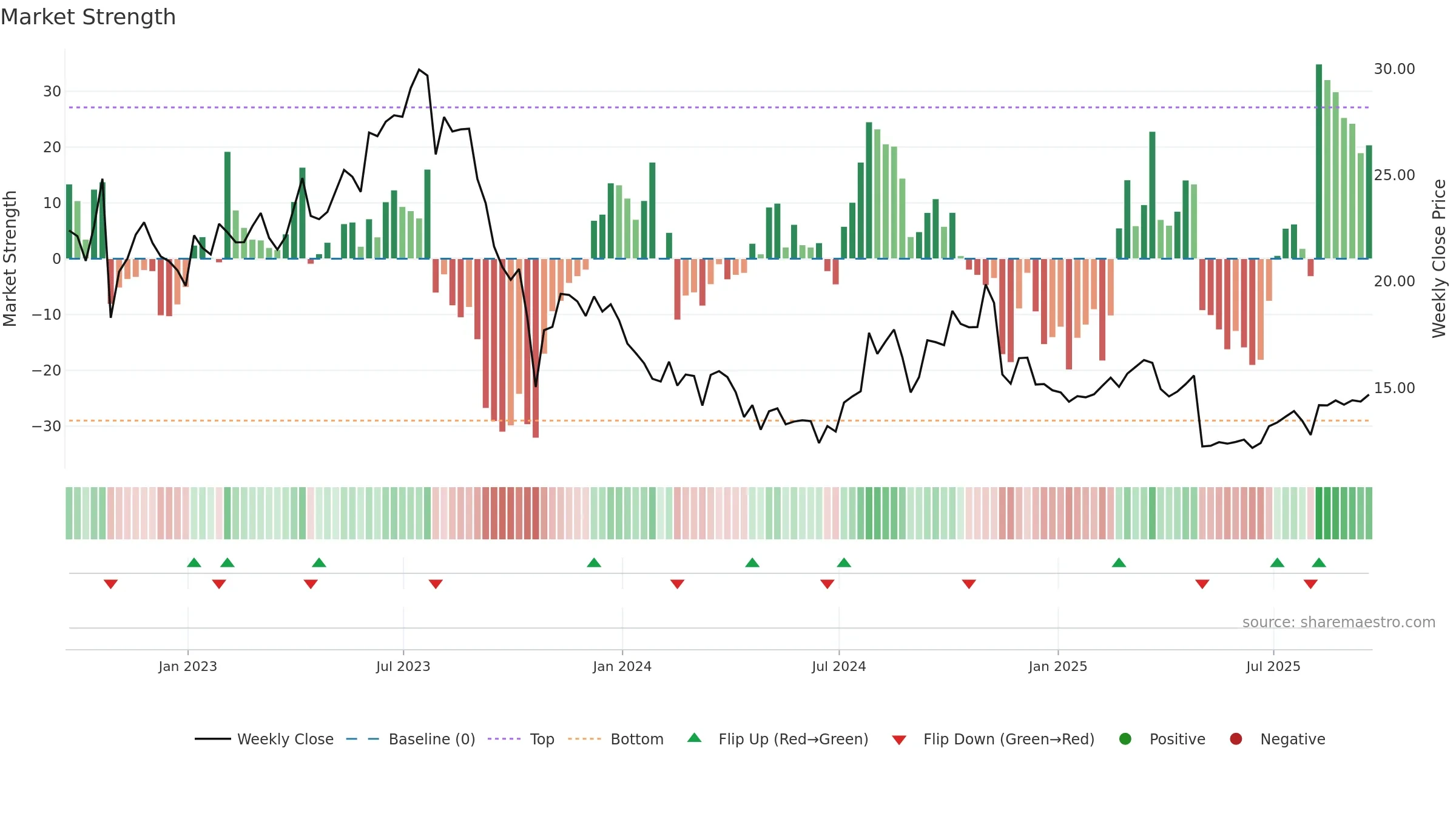Screen dimensions: 1456x819
Task: Click the Jul 2025 x-axis label
Action: [x=1273, y=666]
